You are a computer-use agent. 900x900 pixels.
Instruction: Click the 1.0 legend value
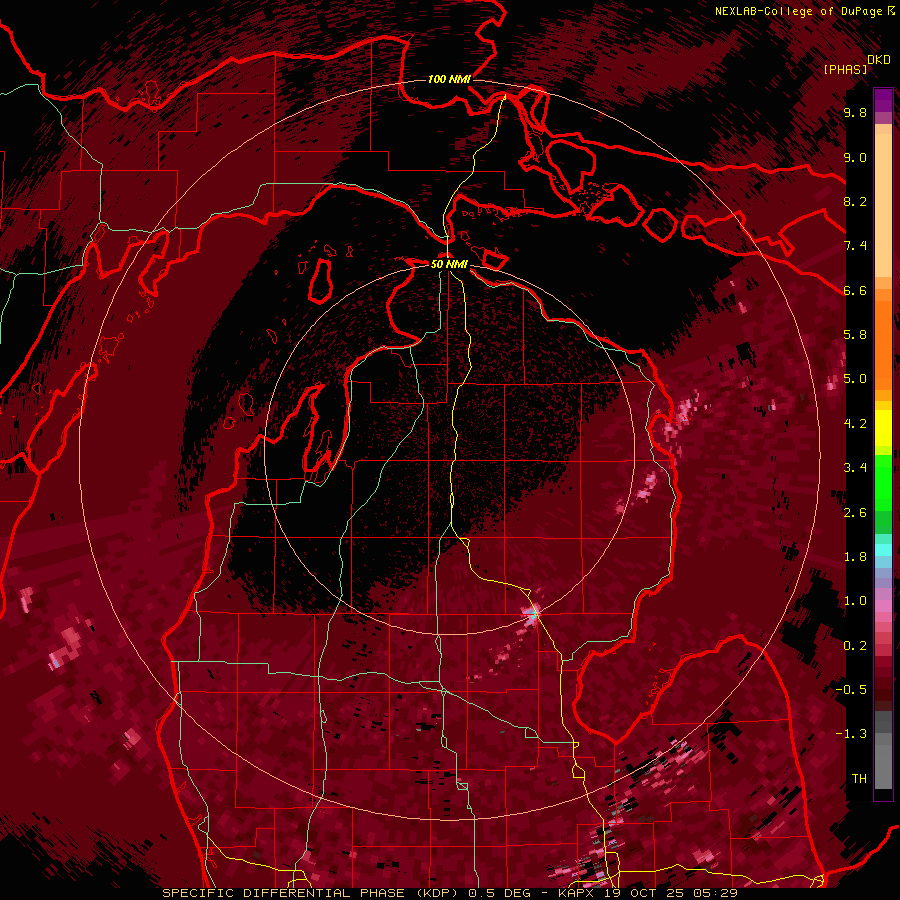(x=855, y=601)
